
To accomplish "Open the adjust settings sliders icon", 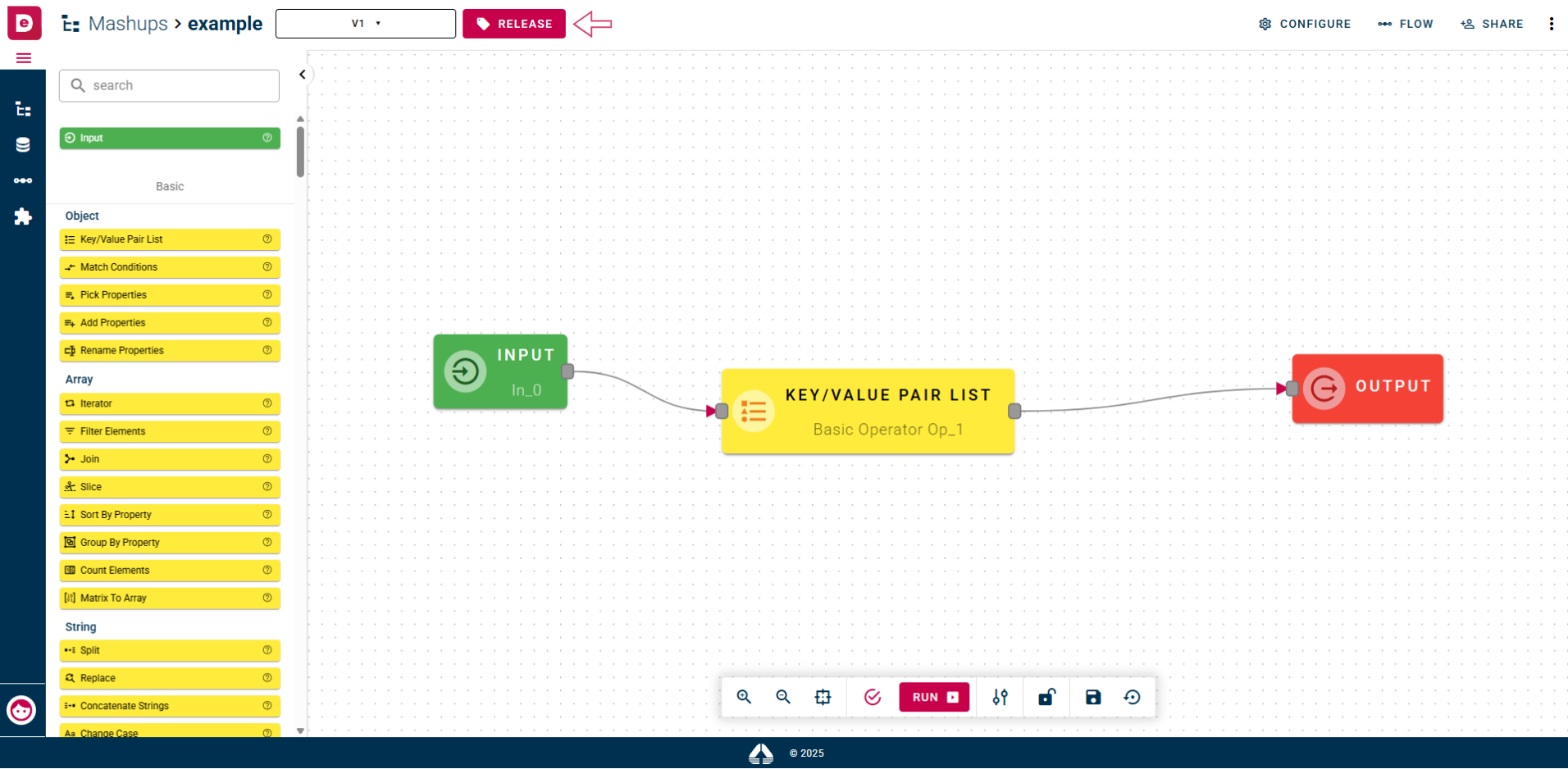I will click(x=1000, y=697).
